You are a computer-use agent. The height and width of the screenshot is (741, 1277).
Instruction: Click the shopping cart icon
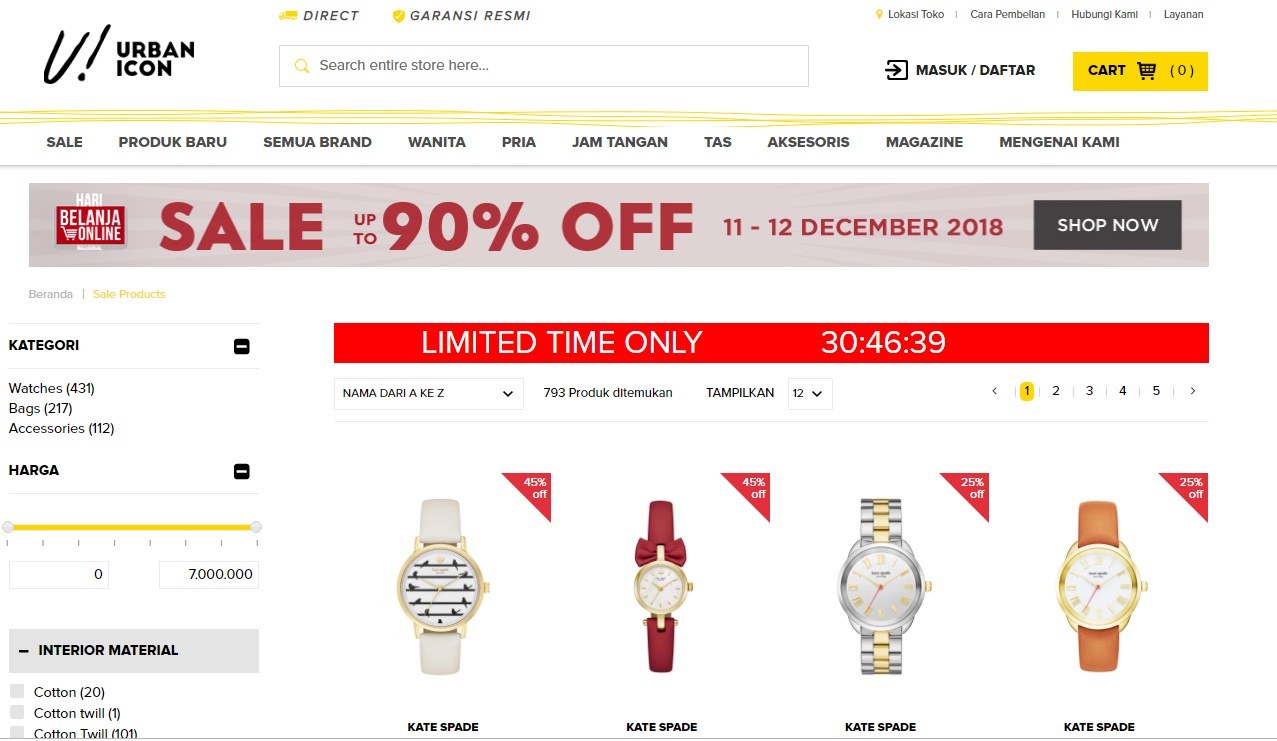click(1147, 71)
